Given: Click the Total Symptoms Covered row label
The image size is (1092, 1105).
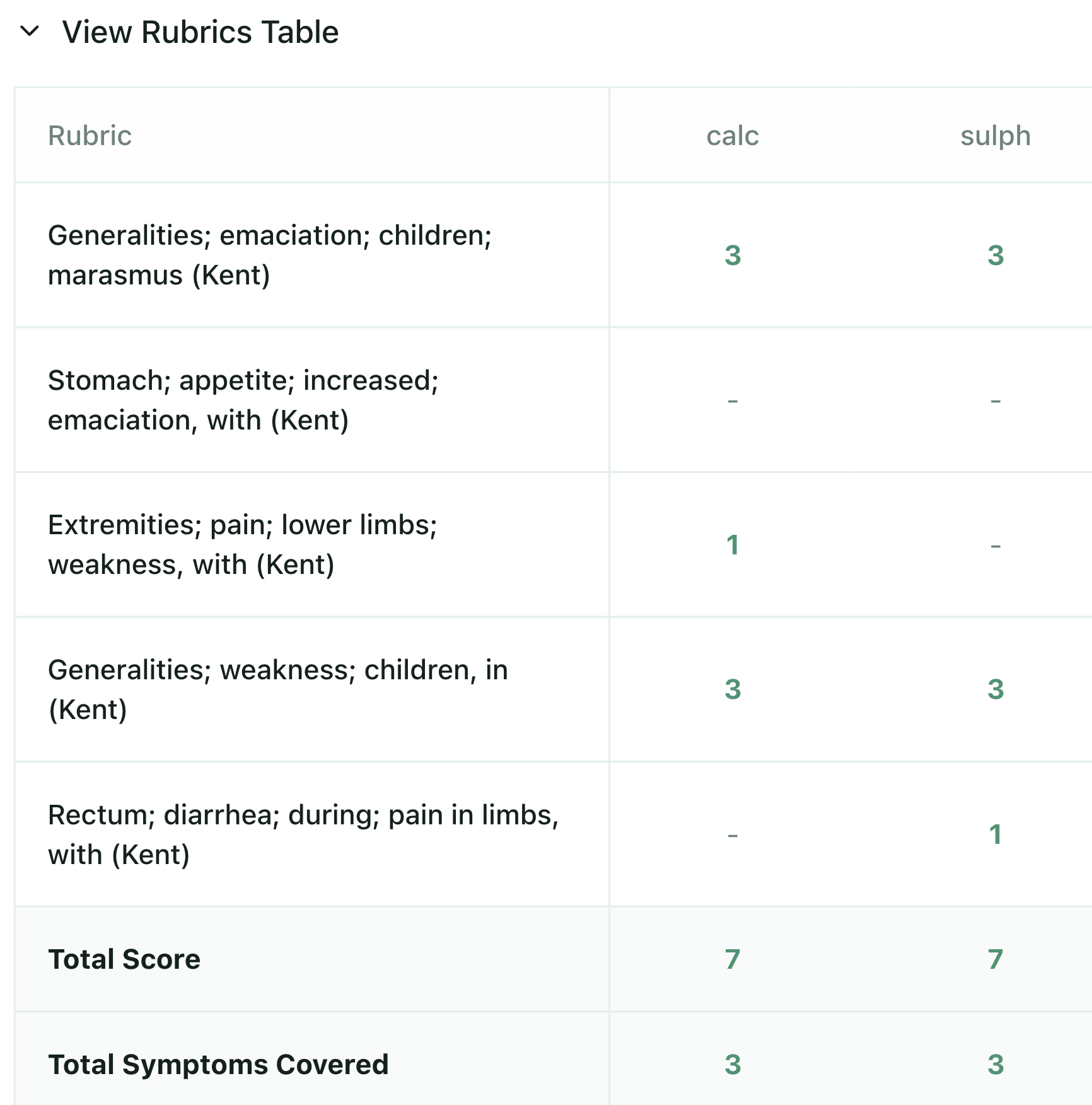Looking at the screenshot, I should (x=218, y=1065).
